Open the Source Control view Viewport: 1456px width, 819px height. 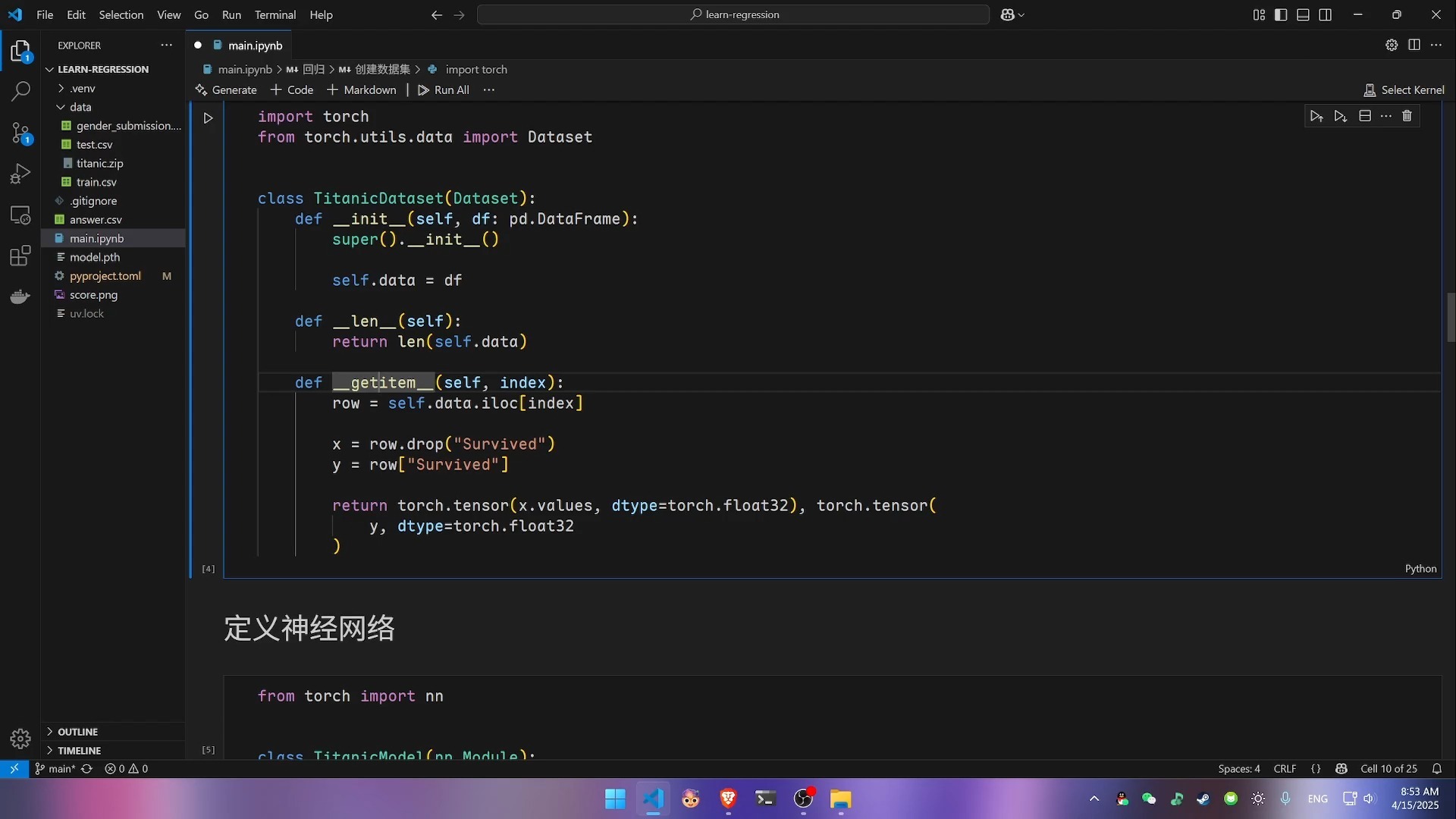pos(20,133)
